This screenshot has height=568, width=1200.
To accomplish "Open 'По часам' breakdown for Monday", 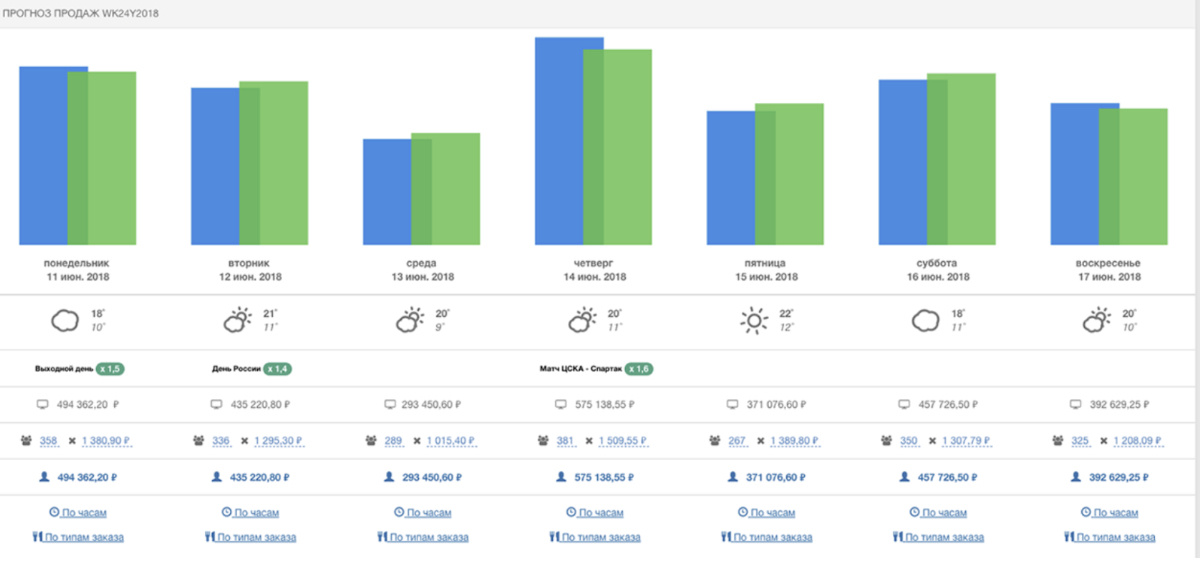I will (78, 512).
